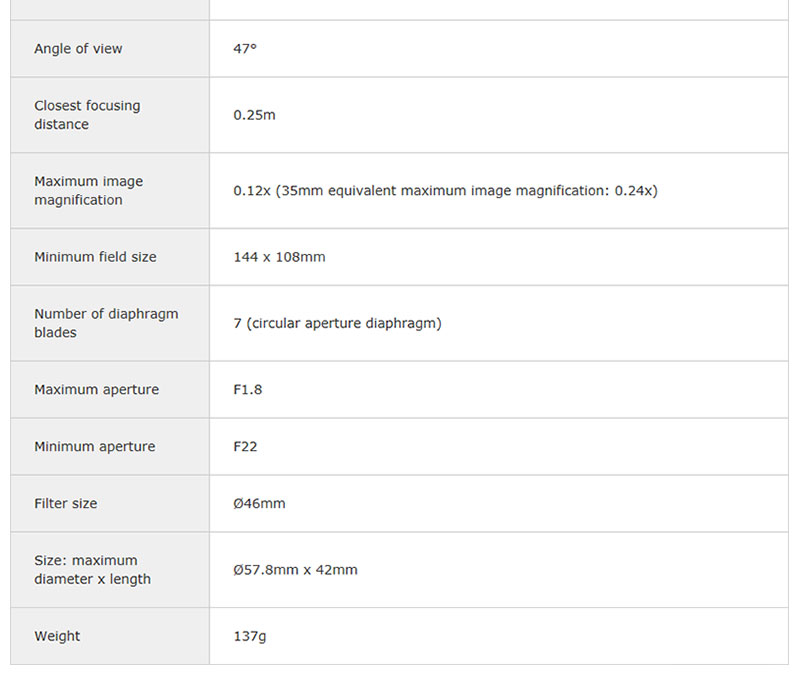Click the "Size: maximum diameter x length" label

[92, 570]
